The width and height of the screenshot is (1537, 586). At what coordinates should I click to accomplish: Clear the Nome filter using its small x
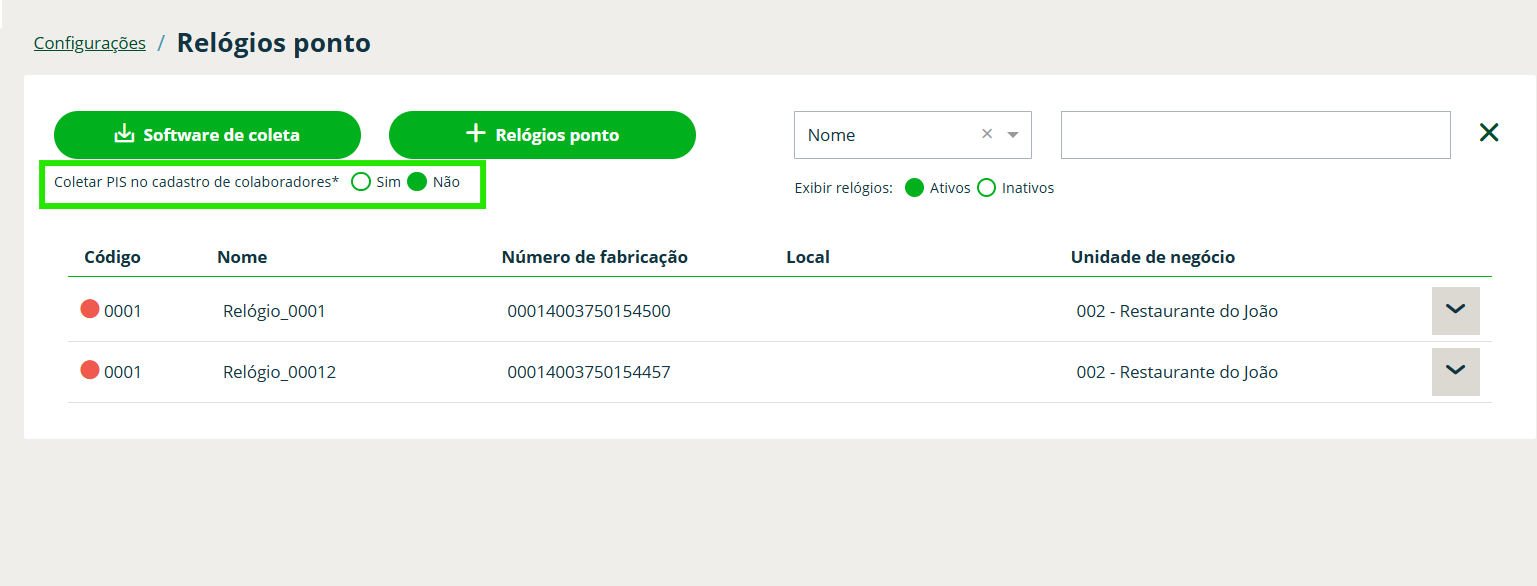coord(987,134)
